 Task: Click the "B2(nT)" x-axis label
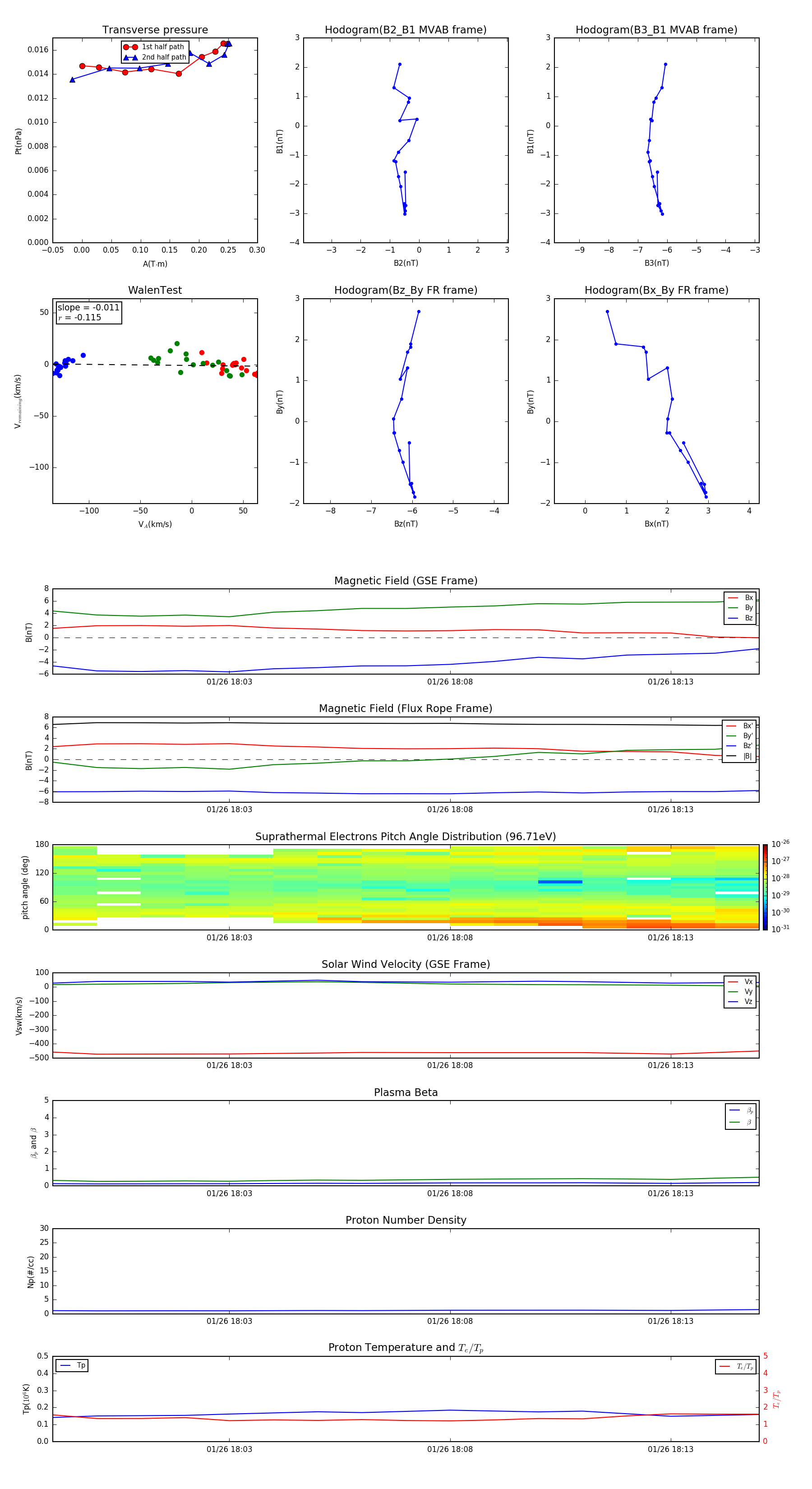tap(406, 263)
